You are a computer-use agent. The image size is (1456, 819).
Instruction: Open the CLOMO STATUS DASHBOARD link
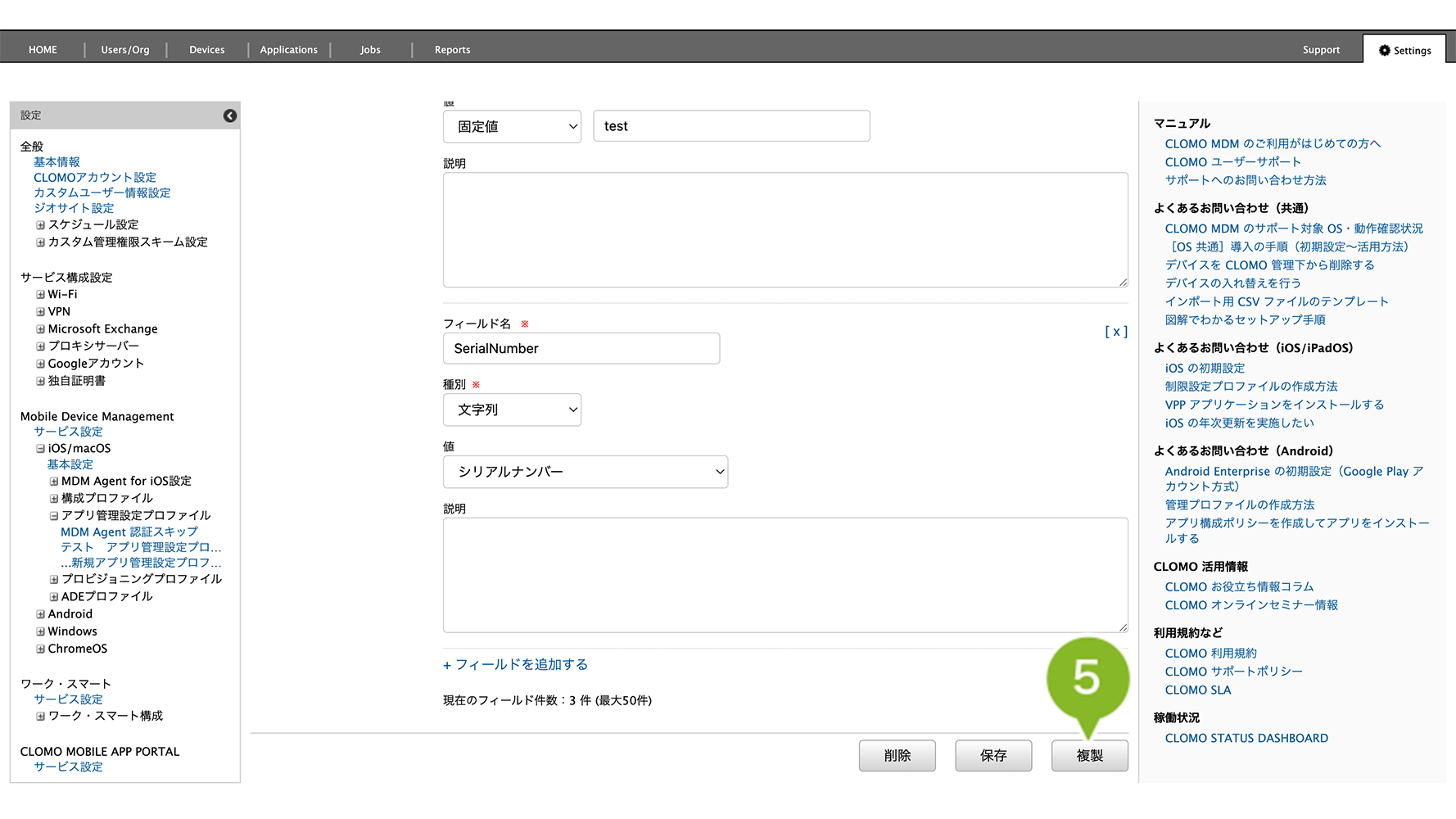tap(1246, 739)
